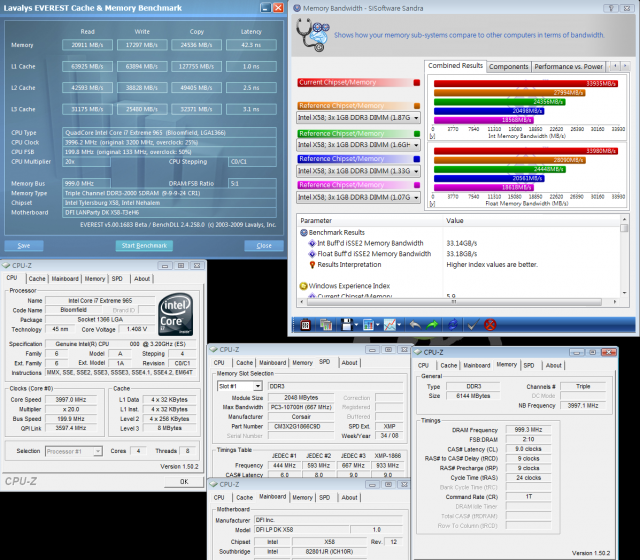Click the orange Reference Chipset/Memory color square
Screen dimensions: 640x560
(x=417, y=106)
